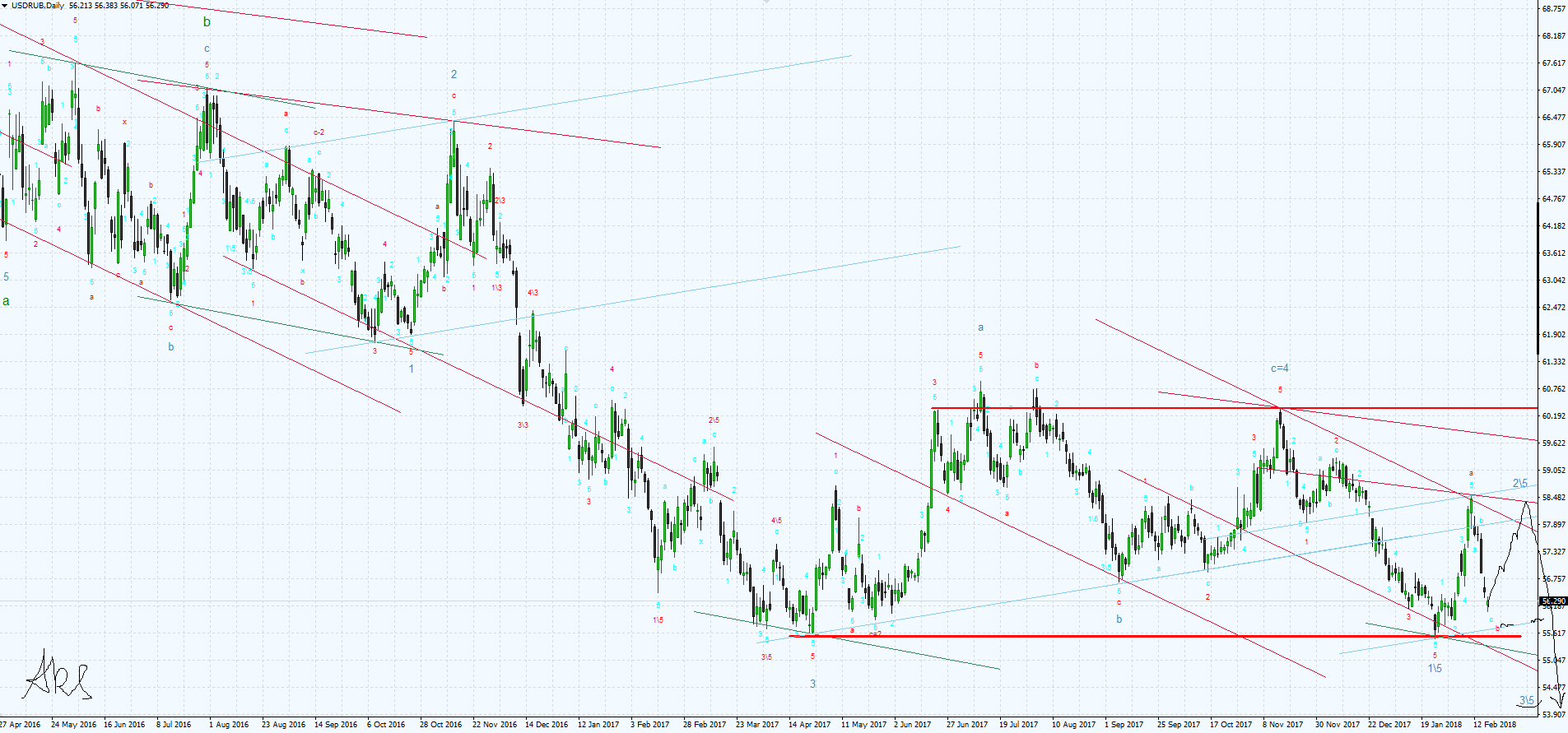Click the 2 Jun 2017 date label
The image size is (1568, 733).
913,725
